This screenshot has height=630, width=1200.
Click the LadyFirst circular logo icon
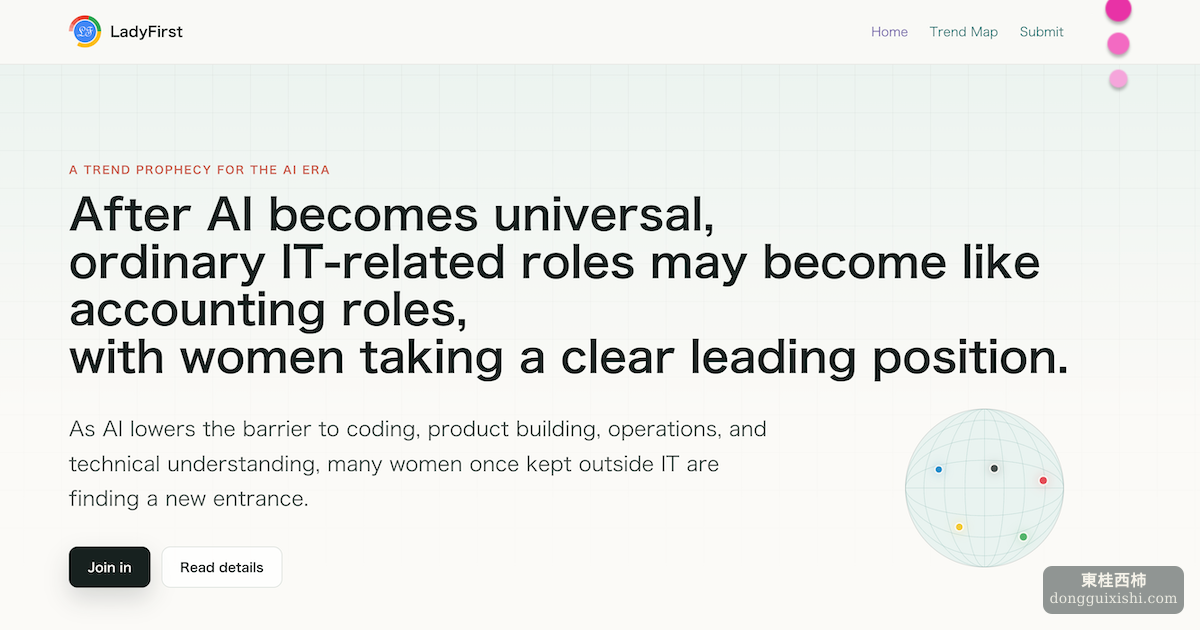[85, 32]
